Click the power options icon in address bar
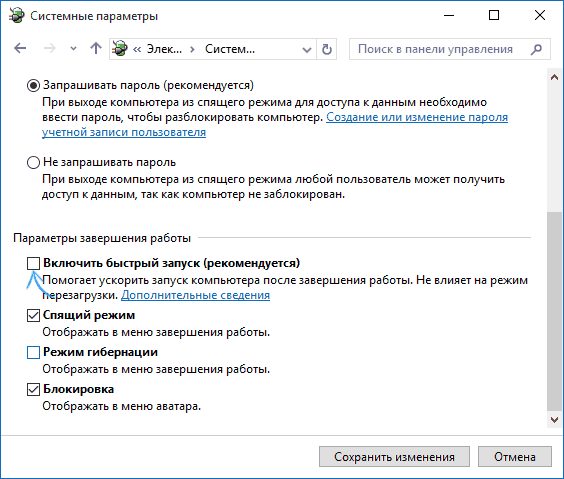Image resolution: width=564 pixels, height=479 pixels. click(x=120, y=49)
